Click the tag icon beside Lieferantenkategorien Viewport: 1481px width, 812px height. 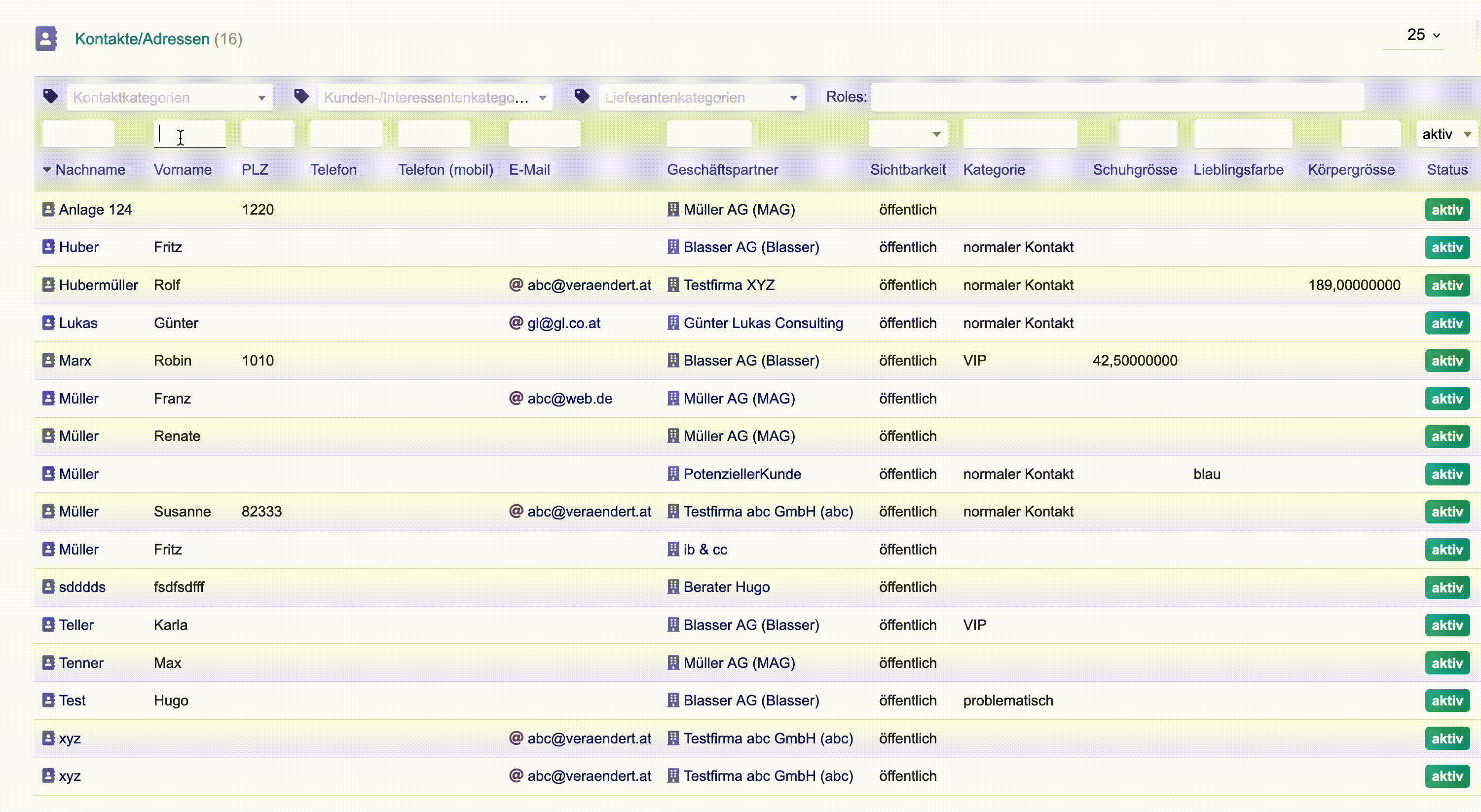[582, 97]
